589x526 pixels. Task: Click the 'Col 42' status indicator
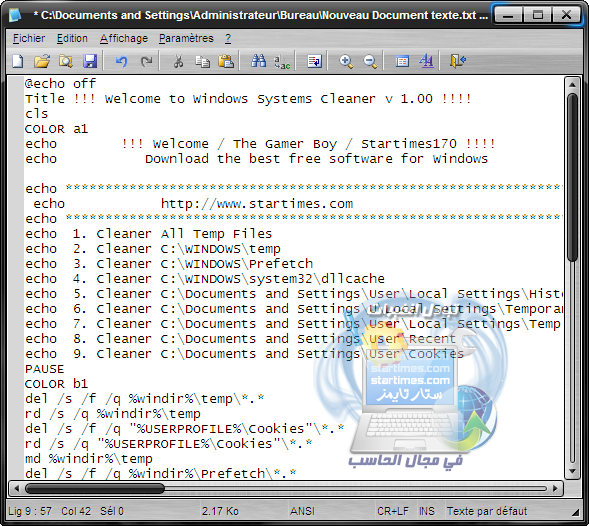[x=76, y=511]
